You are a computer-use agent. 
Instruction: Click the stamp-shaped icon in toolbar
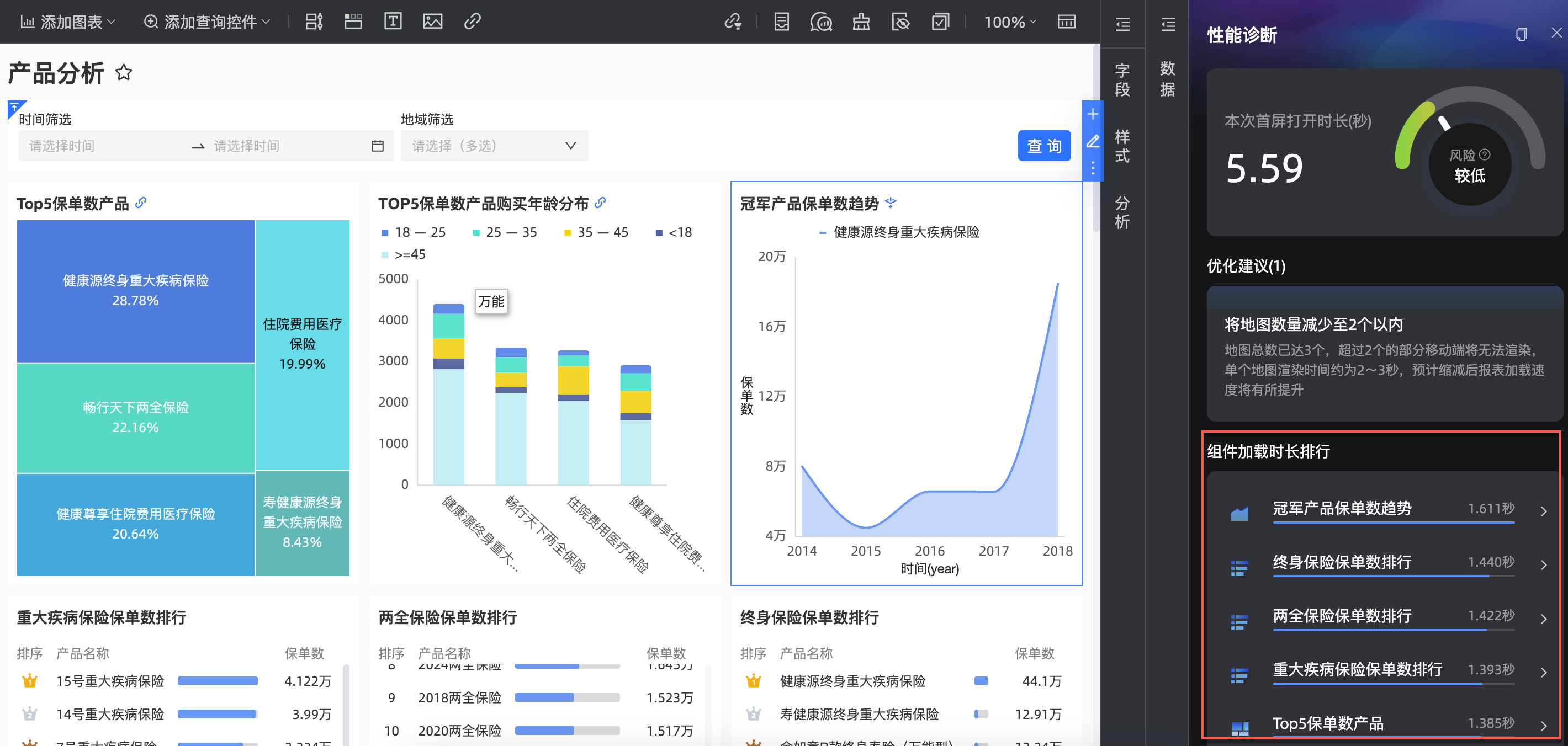861,22
